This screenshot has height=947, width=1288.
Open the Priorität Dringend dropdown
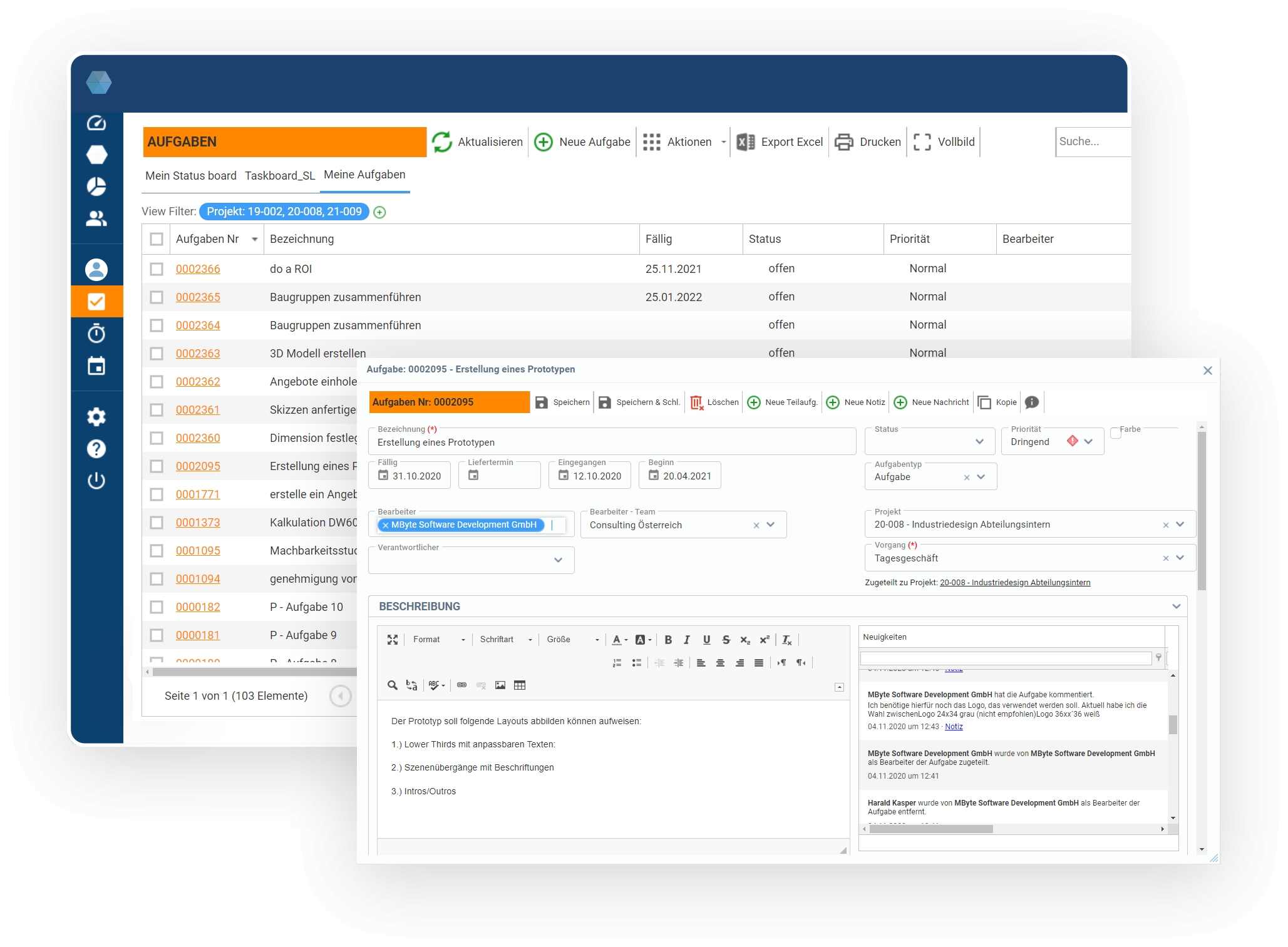coord(1088,442)
